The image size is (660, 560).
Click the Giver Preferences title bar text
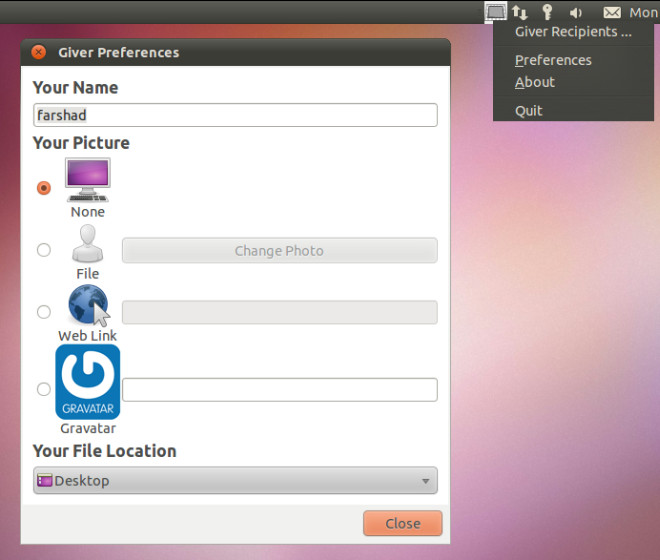(x=119, y=52)
